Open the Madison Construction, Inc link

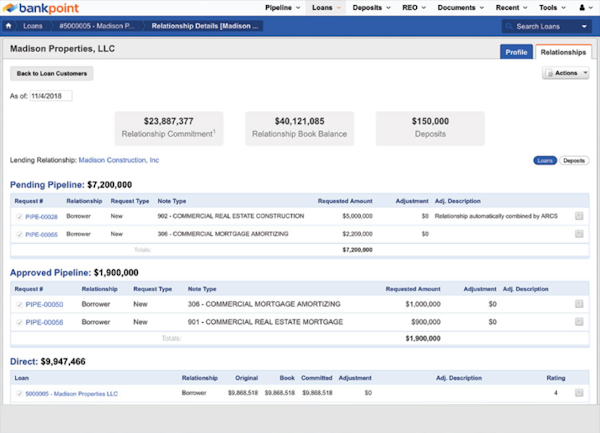pyautogui.click(x=119, y=160)
